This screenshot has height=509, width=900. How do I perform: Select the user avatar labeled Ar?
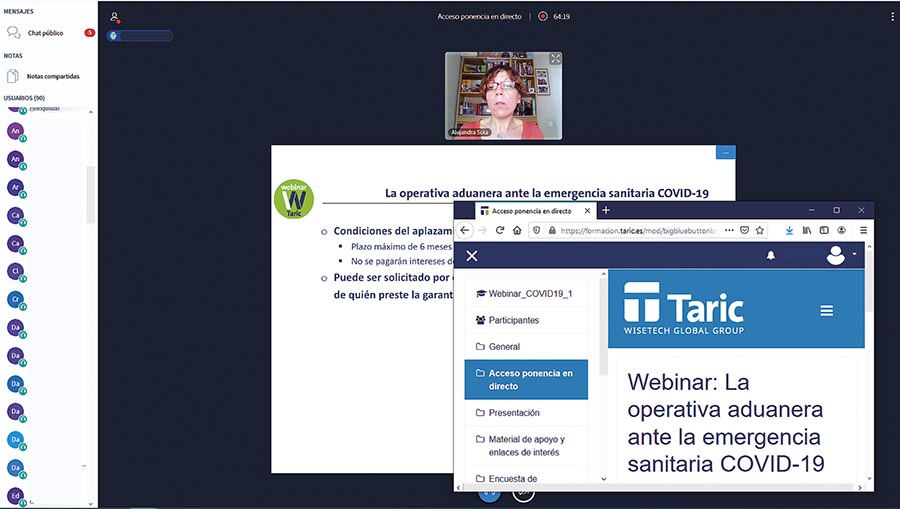click(15, 187)
